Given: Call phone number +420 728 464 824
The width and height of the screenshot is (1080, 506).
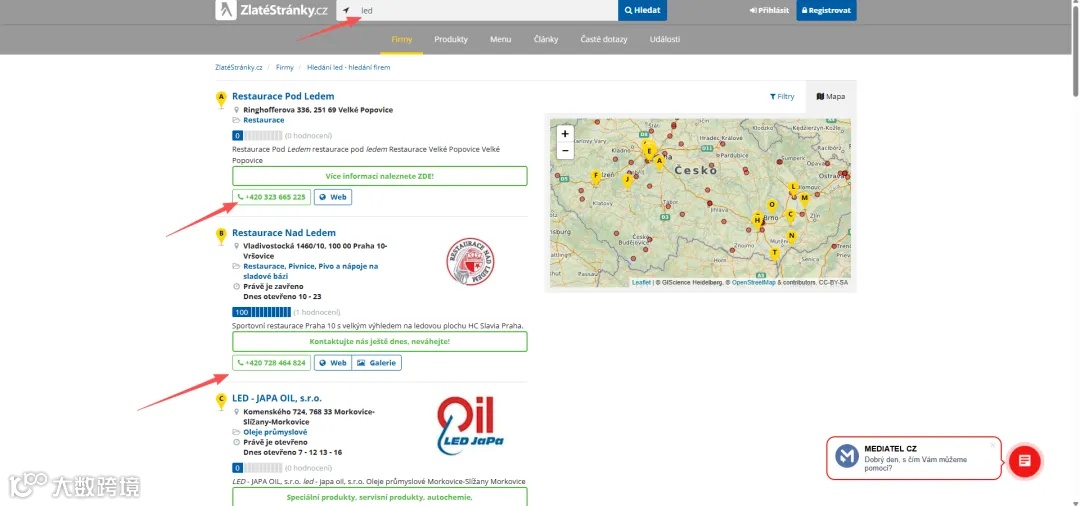Looking at the screenshot, I should point(271,363).
